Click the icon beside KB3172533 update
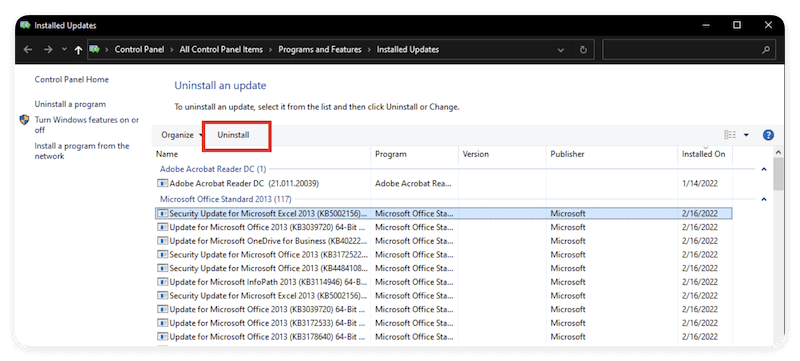800x361 pixels. tap(162, 323)
